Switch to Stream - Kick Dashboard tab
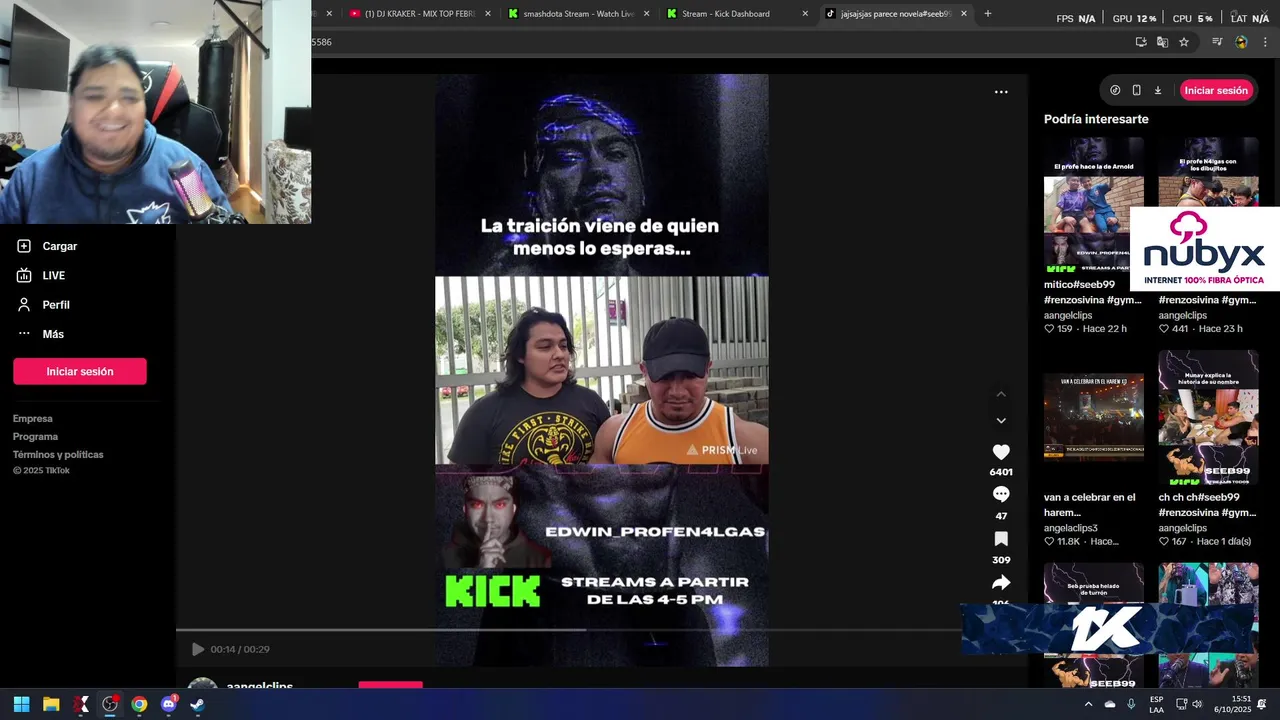 (737, 14)
